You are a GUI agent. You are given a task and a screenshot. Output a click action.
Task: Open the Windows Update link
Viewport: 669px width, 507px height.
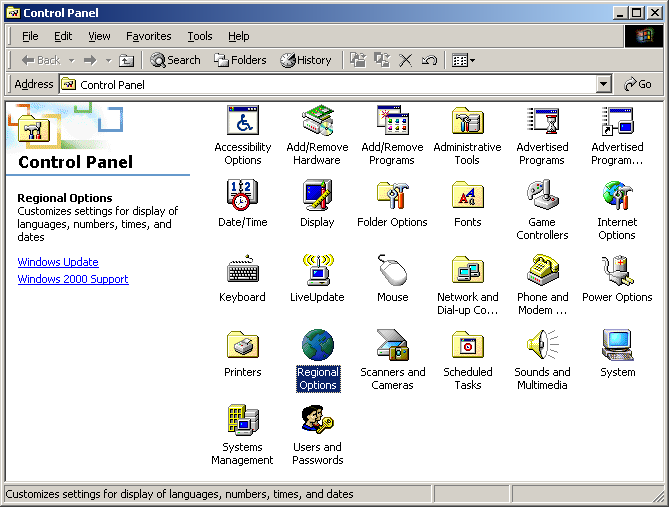[58, 262]
